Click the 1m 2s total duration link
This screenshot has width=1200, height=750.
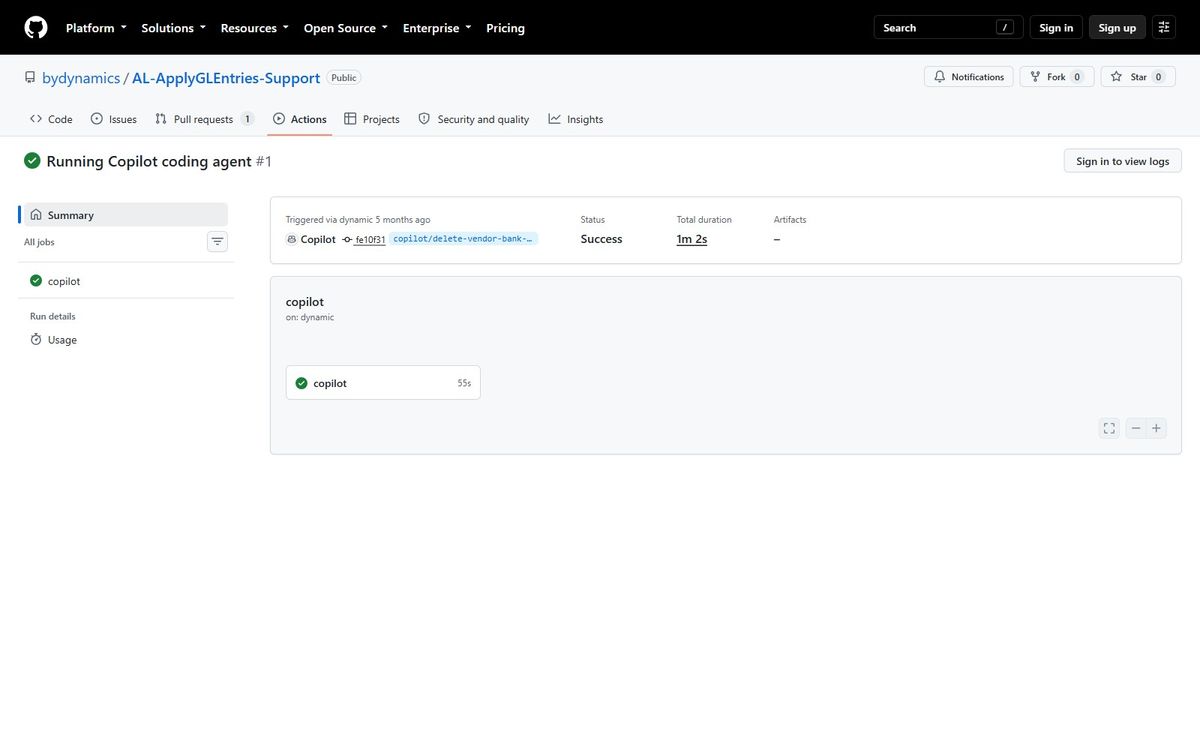692,239
